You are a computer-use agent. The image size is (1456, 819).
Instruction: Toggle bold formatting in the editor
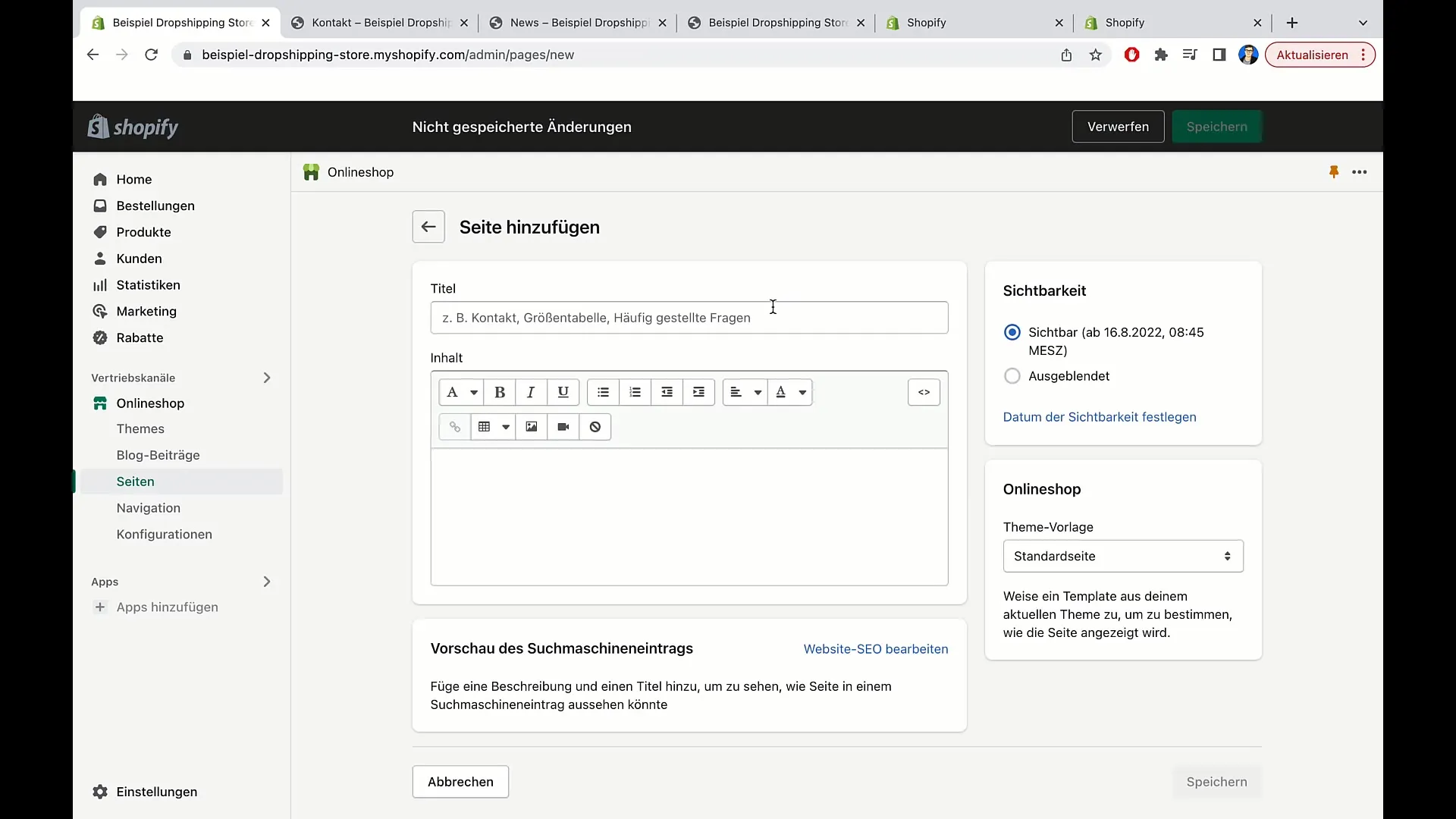[x=500, y=392]
